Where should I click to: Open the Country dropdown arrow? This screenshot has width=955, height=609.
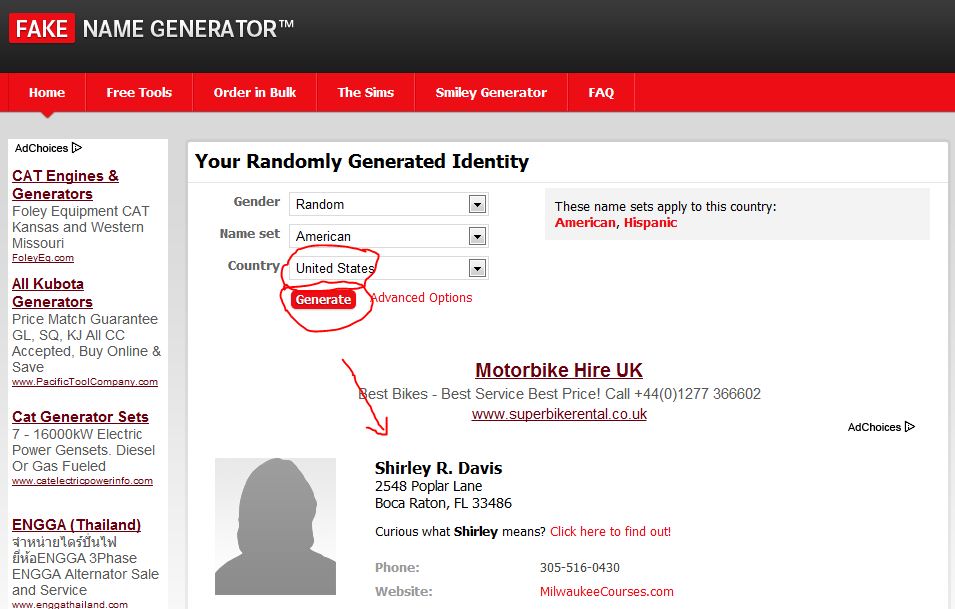tap(477, 268)
